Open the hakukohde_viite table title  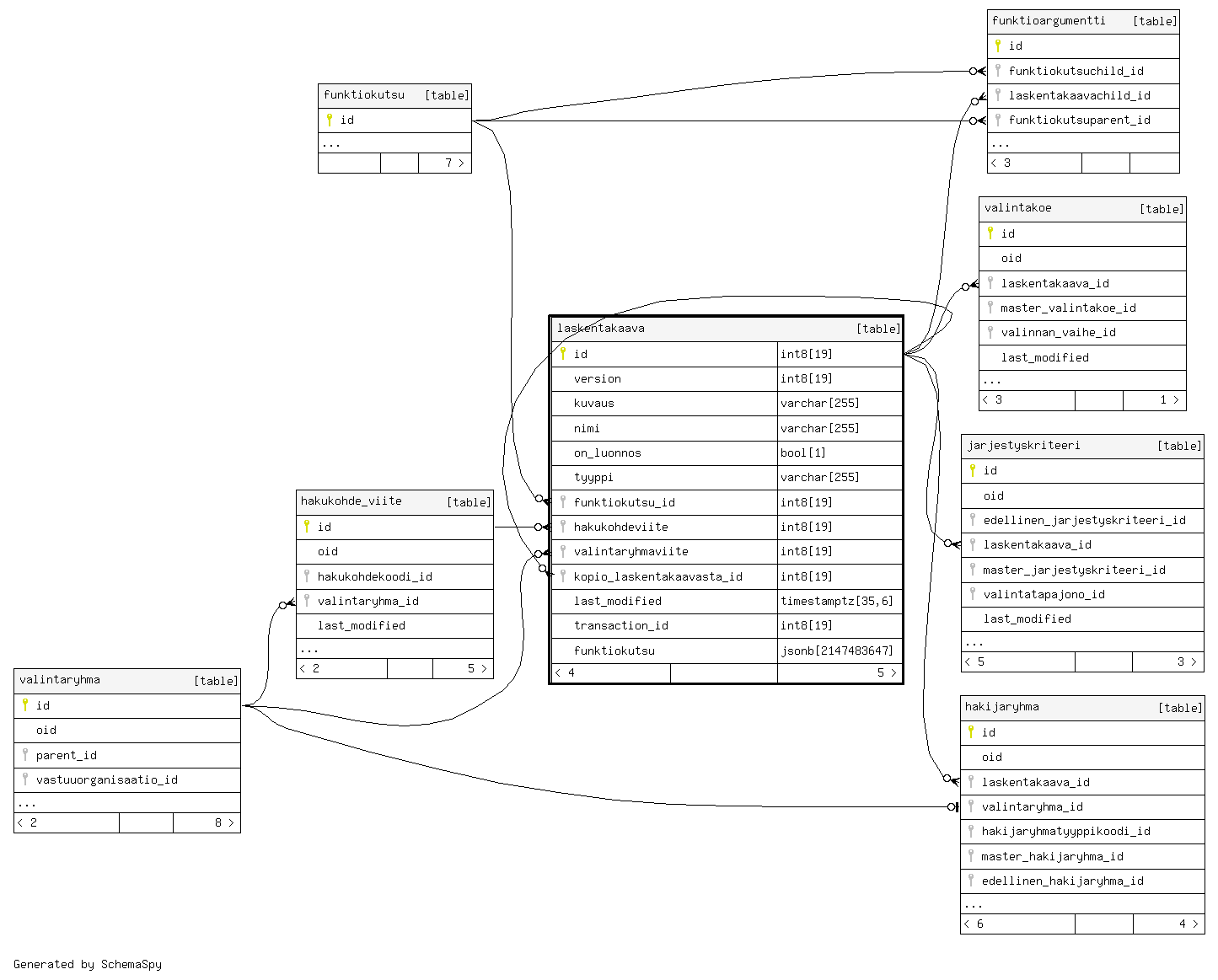pyautogui.click(x=351, y=501)
